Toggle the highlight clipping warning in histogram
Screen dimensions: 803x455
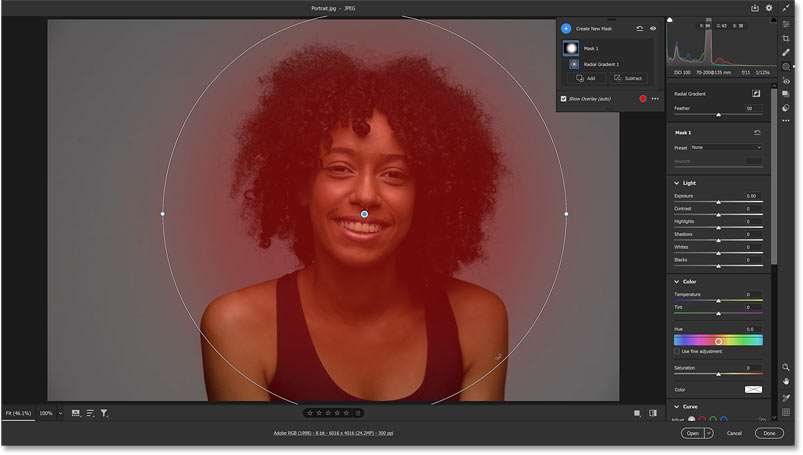[773, 20]
